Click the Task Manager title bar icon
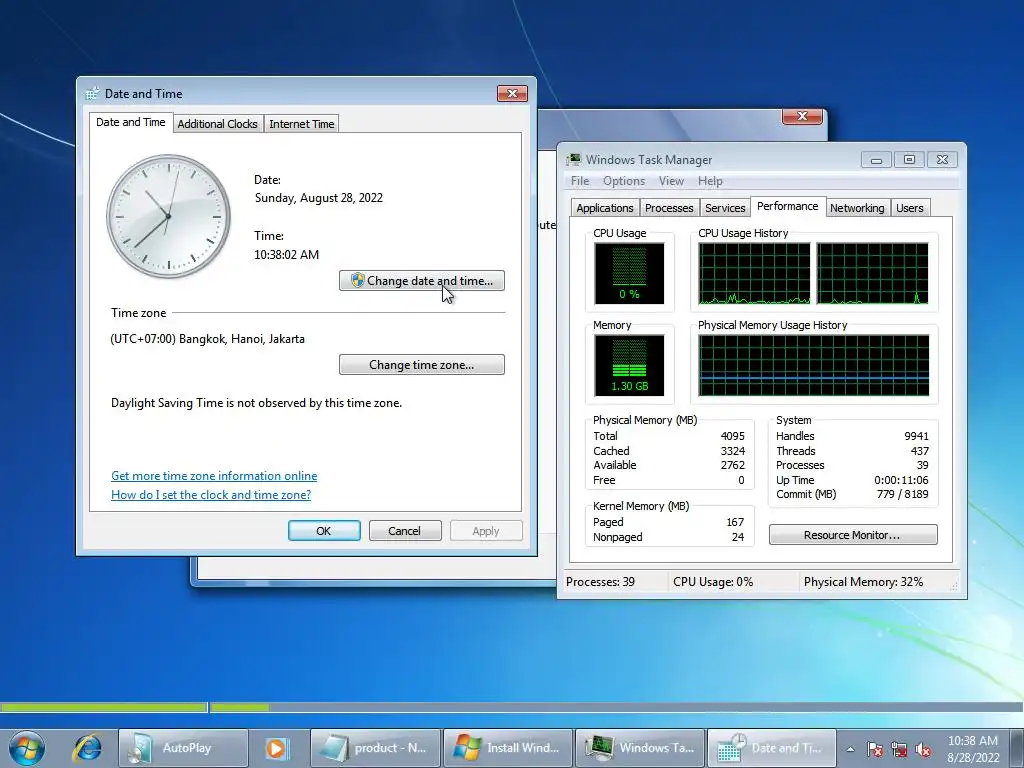Viewport: 1024px width, 768px height. tap(574, 159)
